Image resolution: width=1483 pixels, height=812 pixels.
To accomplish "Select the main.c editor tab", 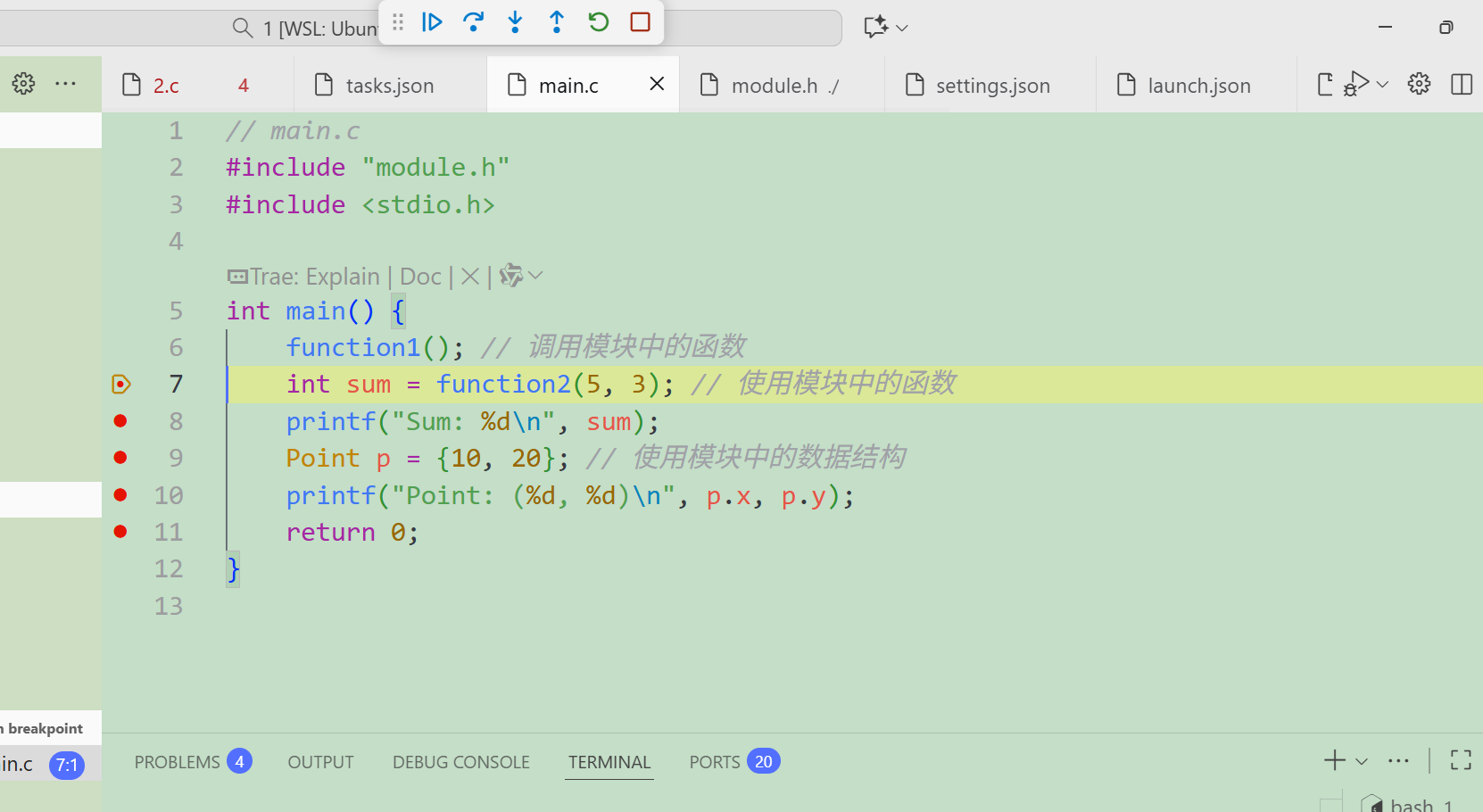I will [x=568, y=86].
